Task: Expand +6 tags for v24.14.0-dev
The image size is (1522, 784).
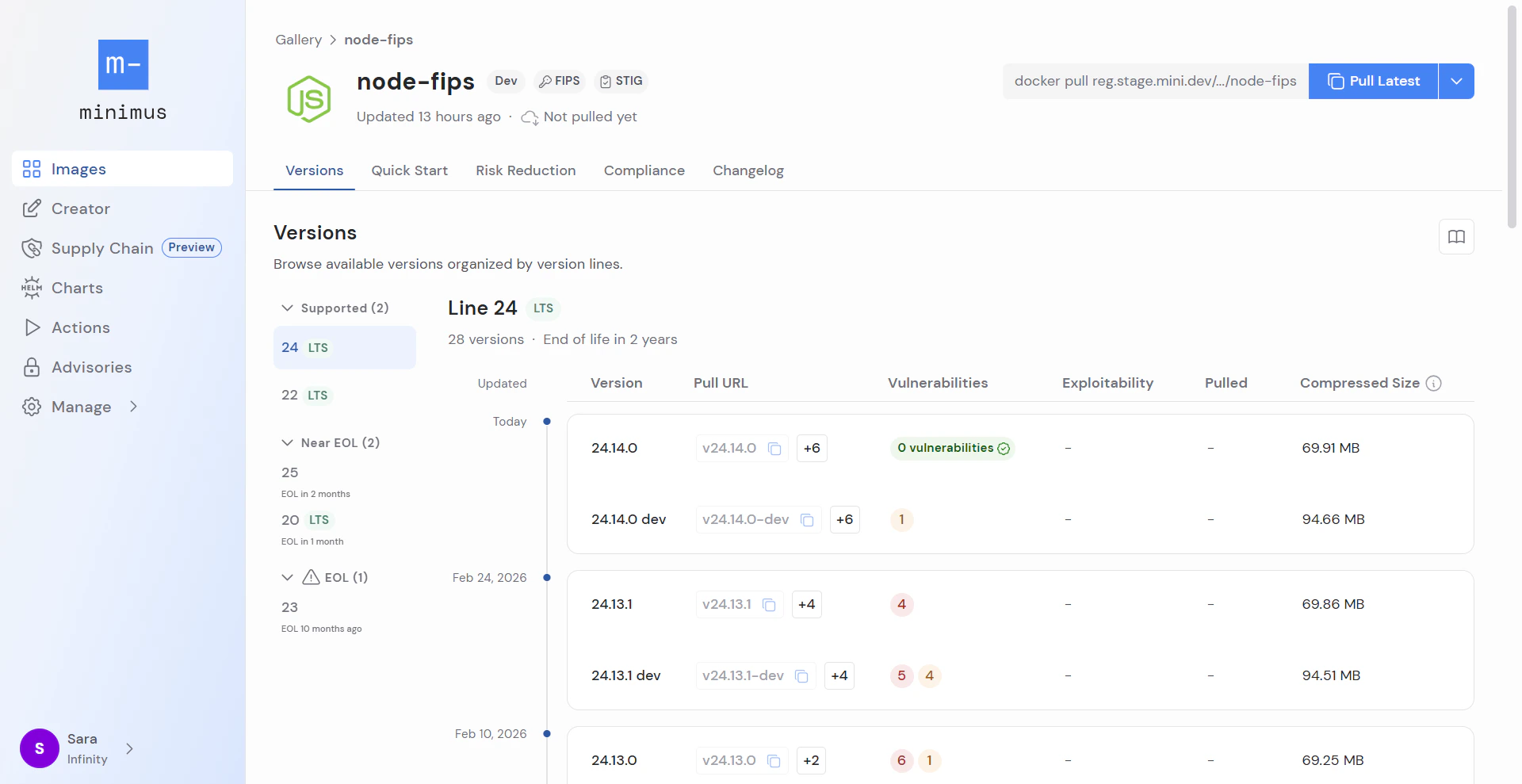Action: pos(844,519)
